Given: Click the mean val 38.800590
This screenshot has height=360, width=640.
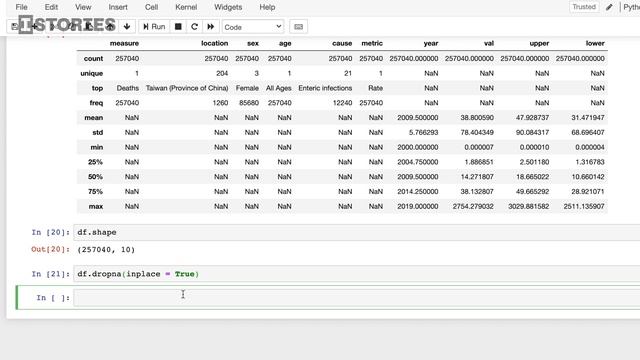Looking at the screenshot, I should pyautogui.click(x=477, y=118).
